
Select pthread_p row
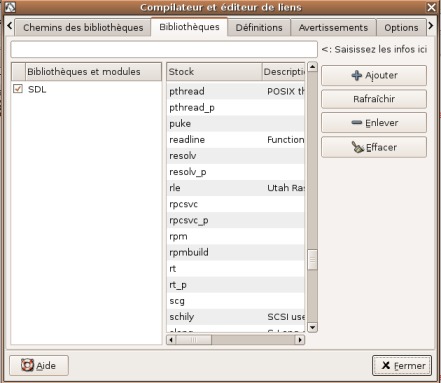coord(236,107)
